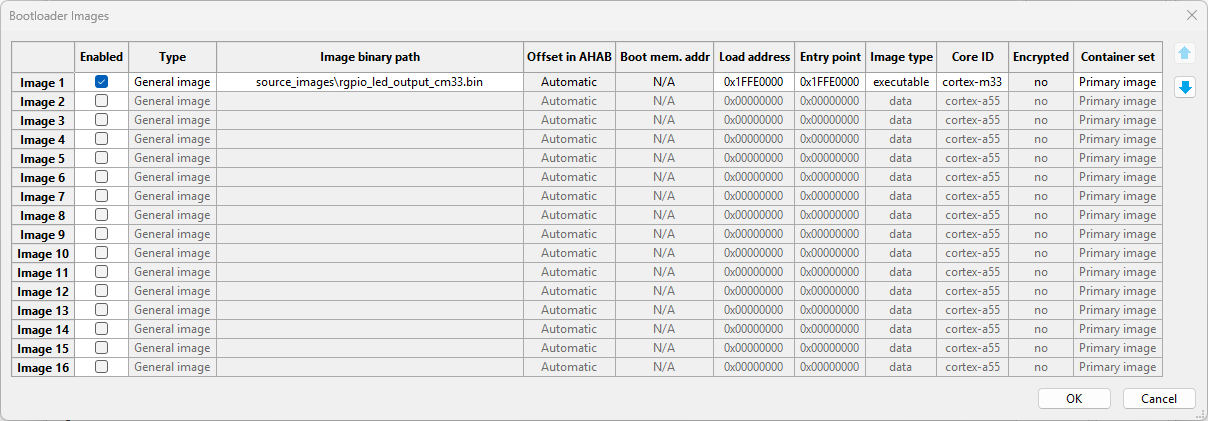The height and width of the screenshot is (421, 1208).
Task: Click the move row up arrow icon
Action: (x=1185, y=53)
